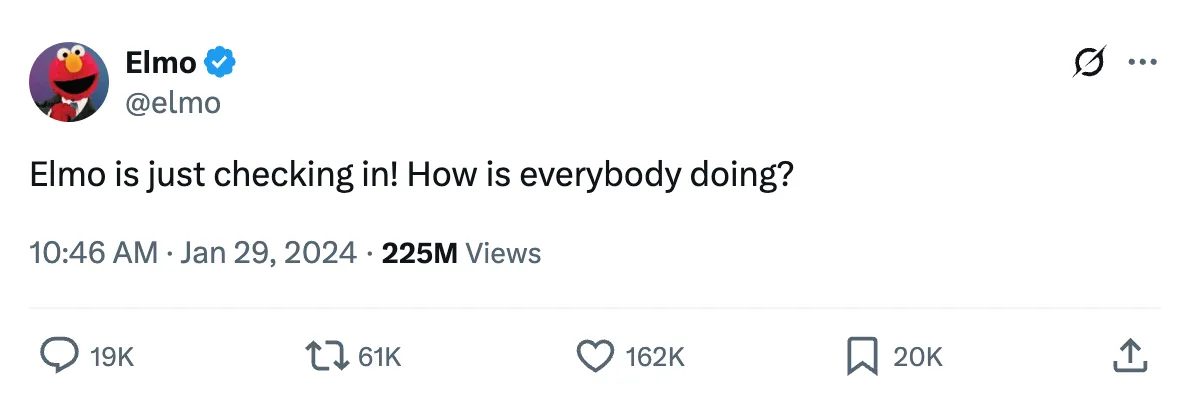1188x400 pixels.
Task: Click the 225M view count number
Action: (x=419, y=253)
